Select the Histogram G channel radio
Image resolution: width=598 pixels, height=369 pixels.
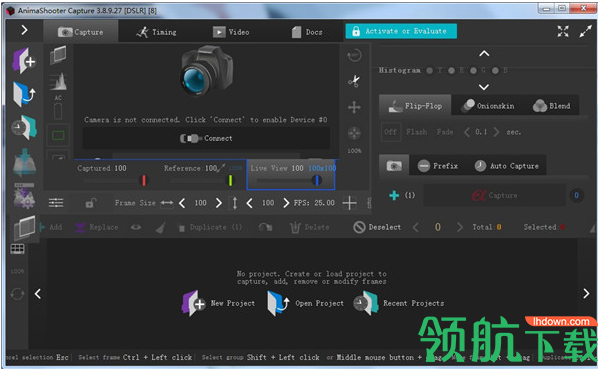(473, 71)
